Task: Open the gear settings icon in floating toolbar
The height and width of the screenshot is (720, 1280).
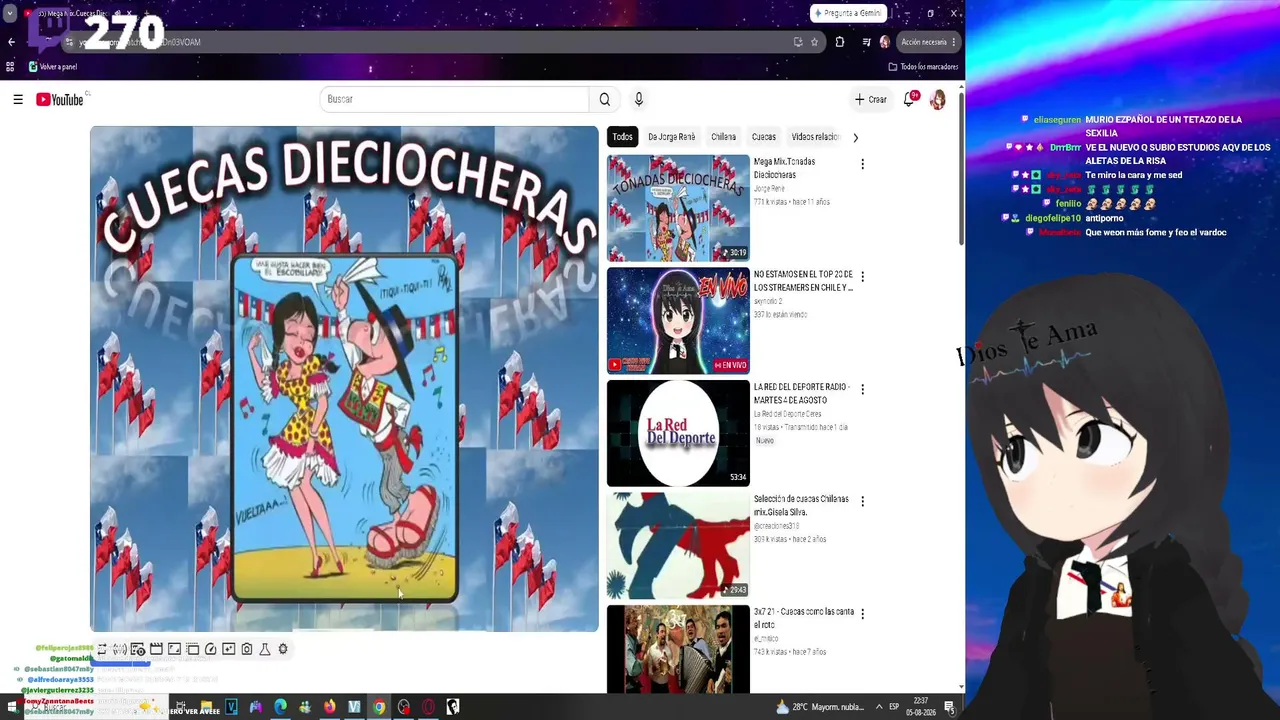Action: [283, 649]
